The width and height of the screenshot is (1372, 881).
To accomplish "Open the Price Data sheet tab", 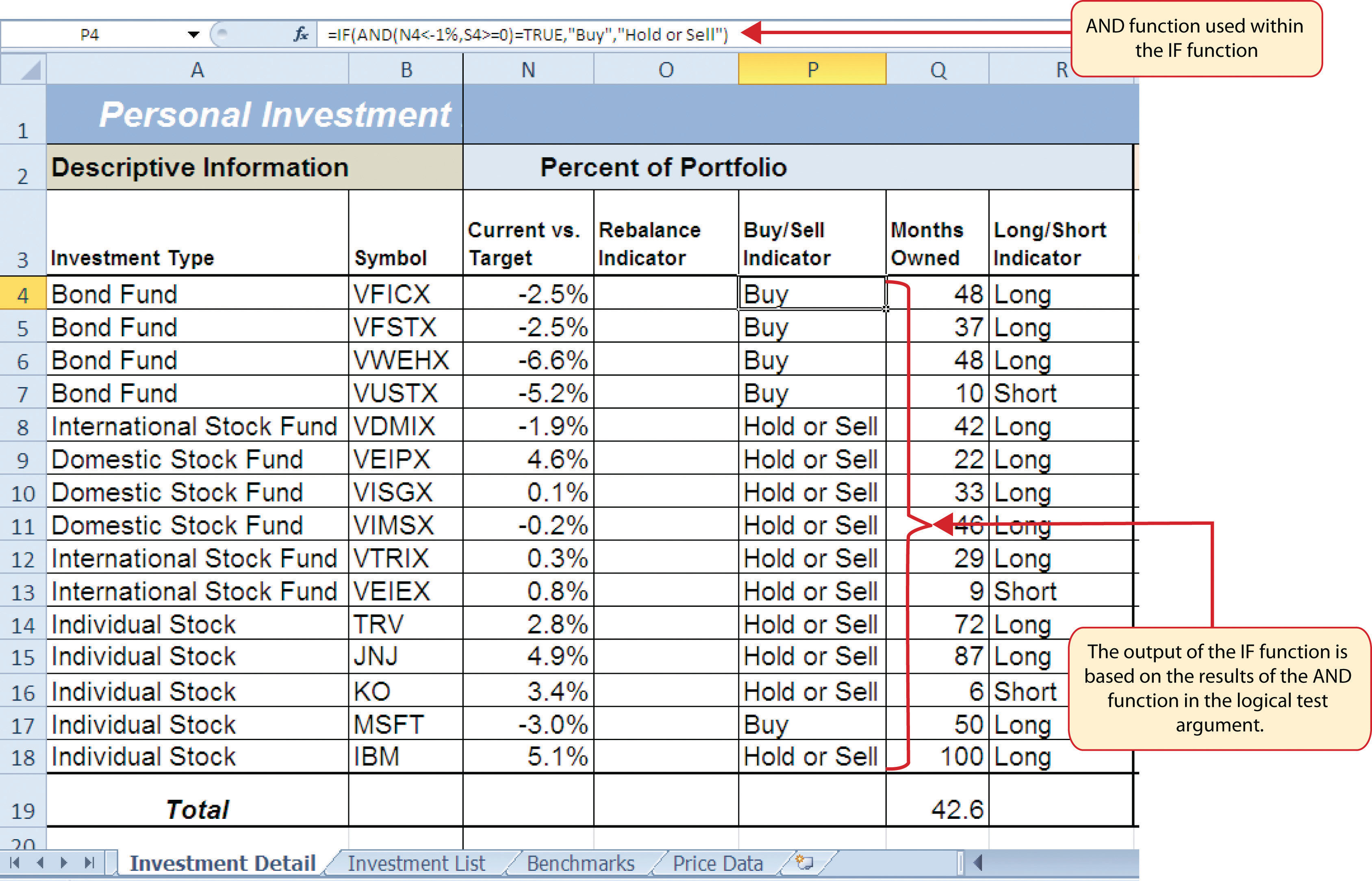I will (718, 863).
